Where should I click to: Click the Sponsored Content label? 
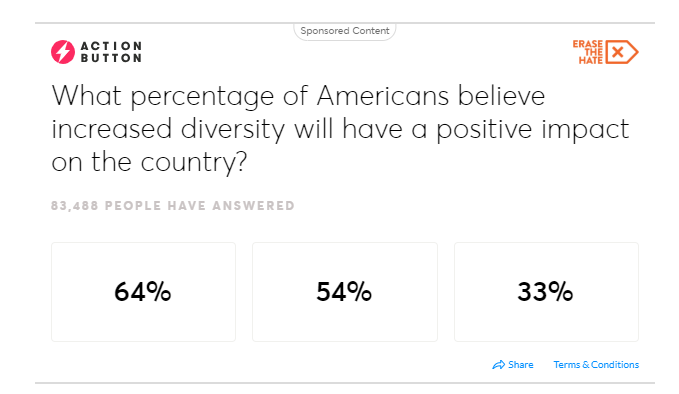point(345,31)
